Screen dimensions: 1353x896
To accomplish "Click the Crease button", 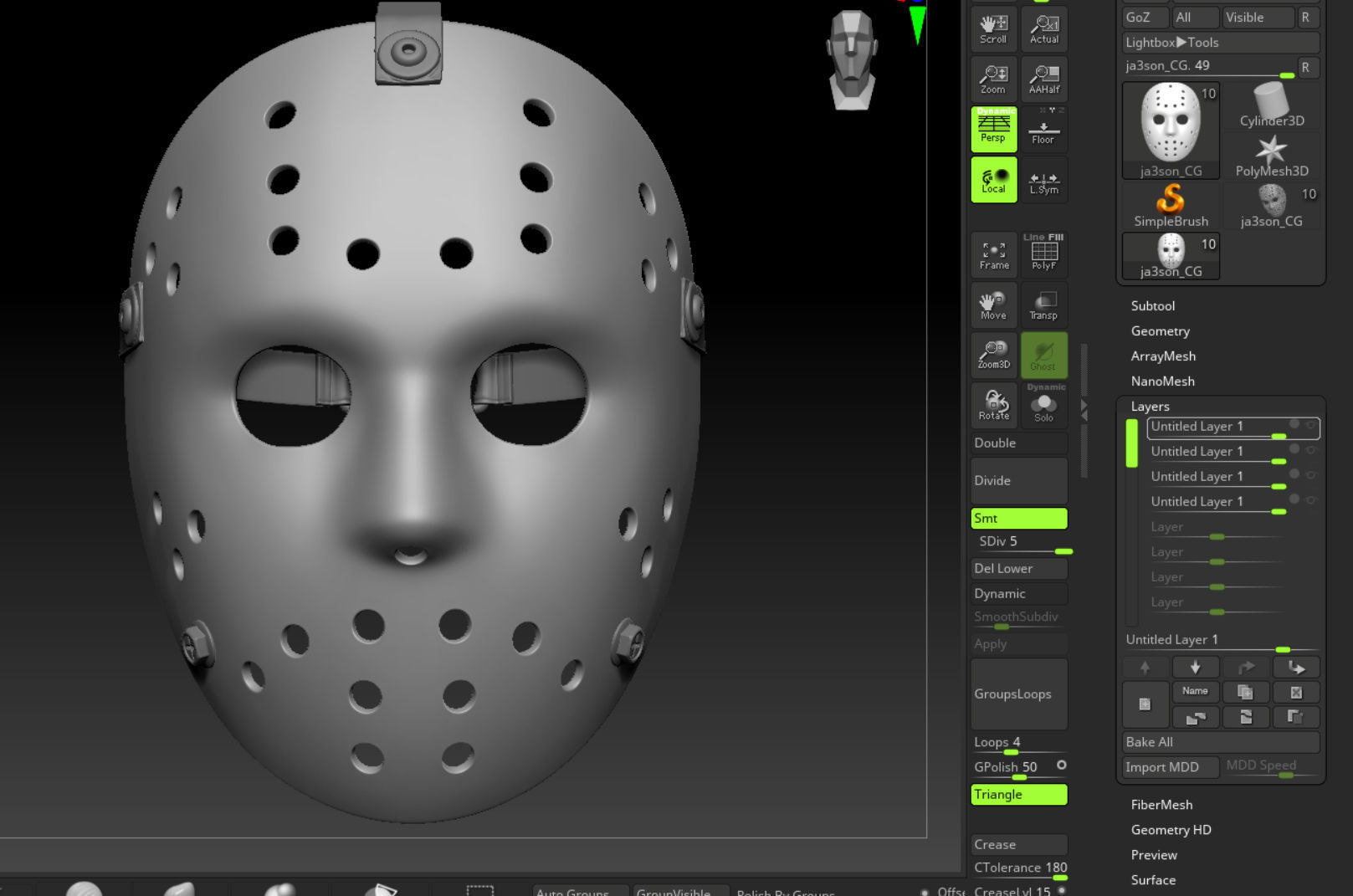I will pyautogui.click(x=1018, y=844).
